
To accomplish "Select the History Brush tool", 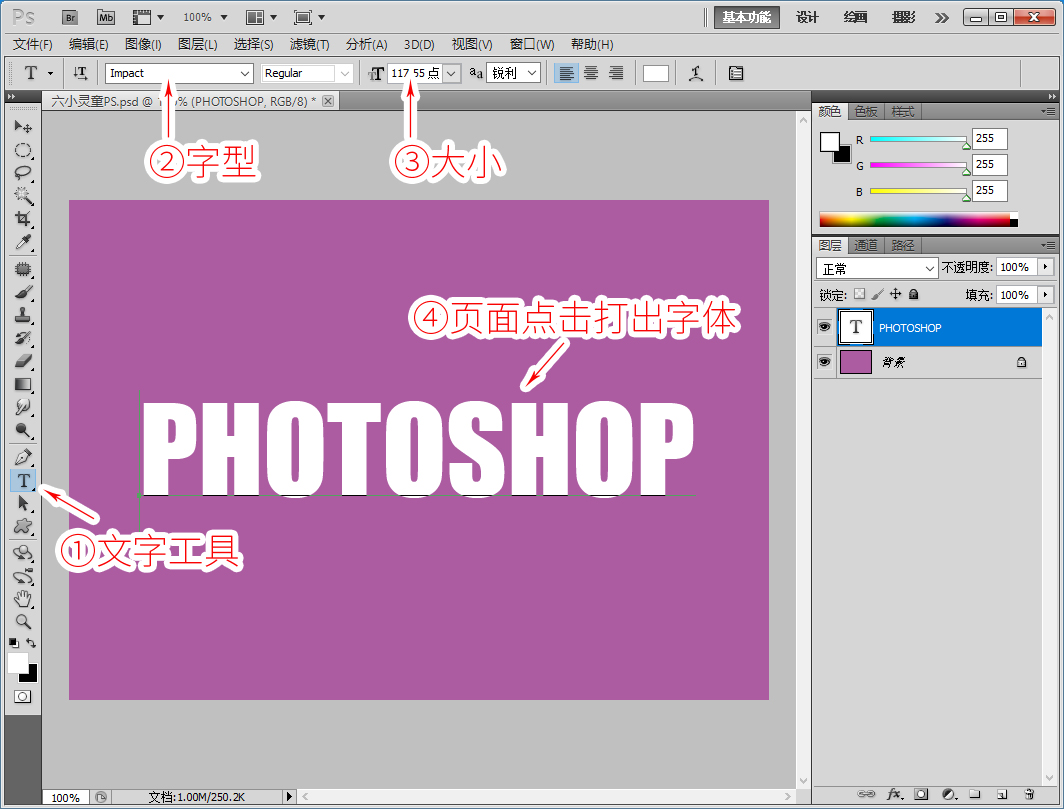I will click(23, 338).
